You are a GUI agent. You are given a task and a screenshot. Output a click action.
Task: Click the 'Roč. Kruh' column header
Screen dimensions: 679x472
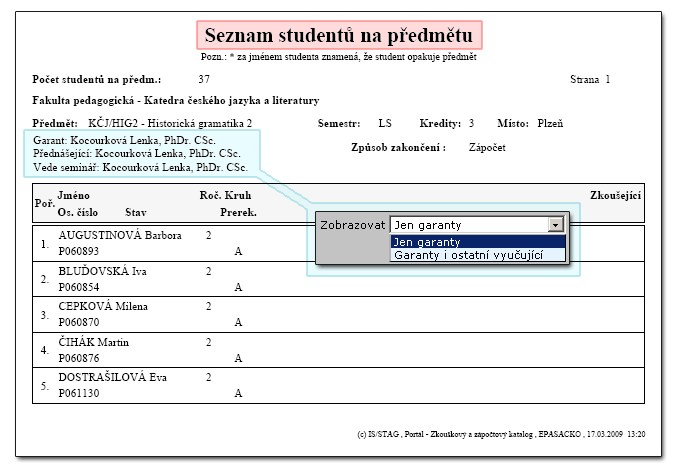point(225,195)
